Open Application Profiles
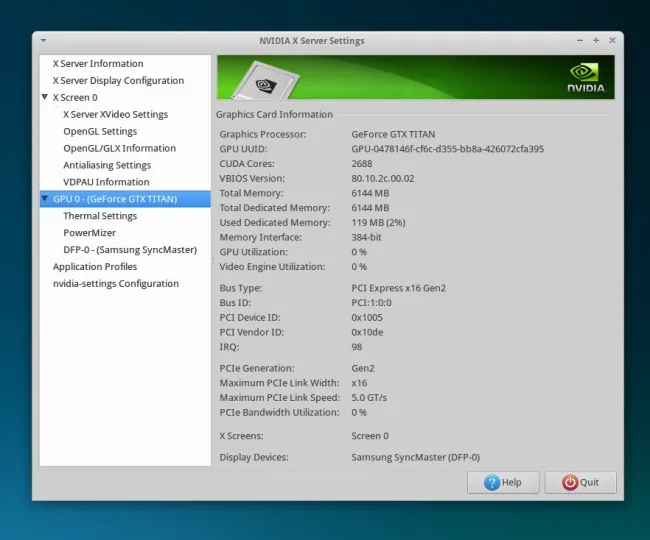This screenshot has width=650, height=540. (95, 267)
